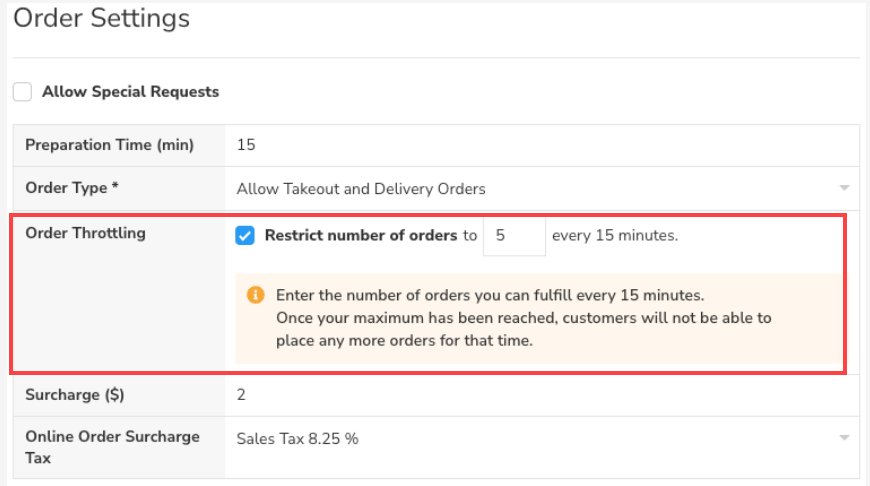870x486 pixels.
Task: Open the Order Type dropdown arrow
Action: [844, 188]
